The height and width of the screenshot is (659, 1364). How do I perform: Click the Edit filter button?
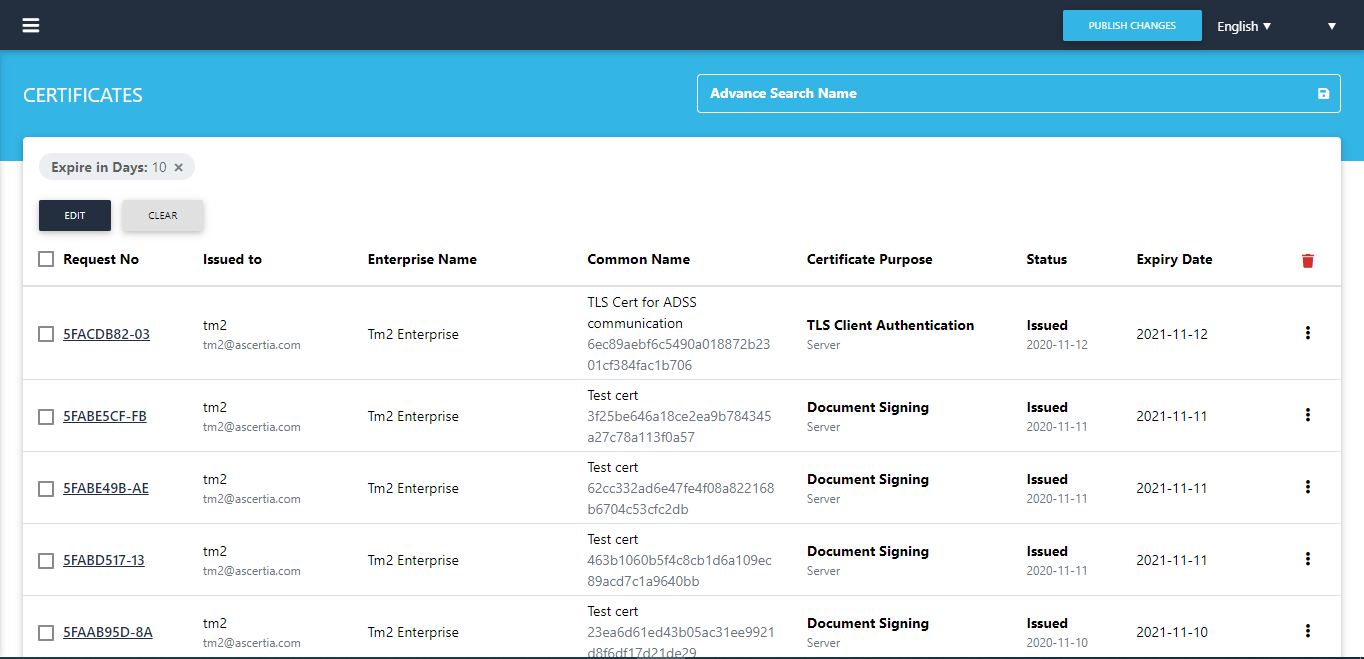pyautogui.click(x=75, y=215)
